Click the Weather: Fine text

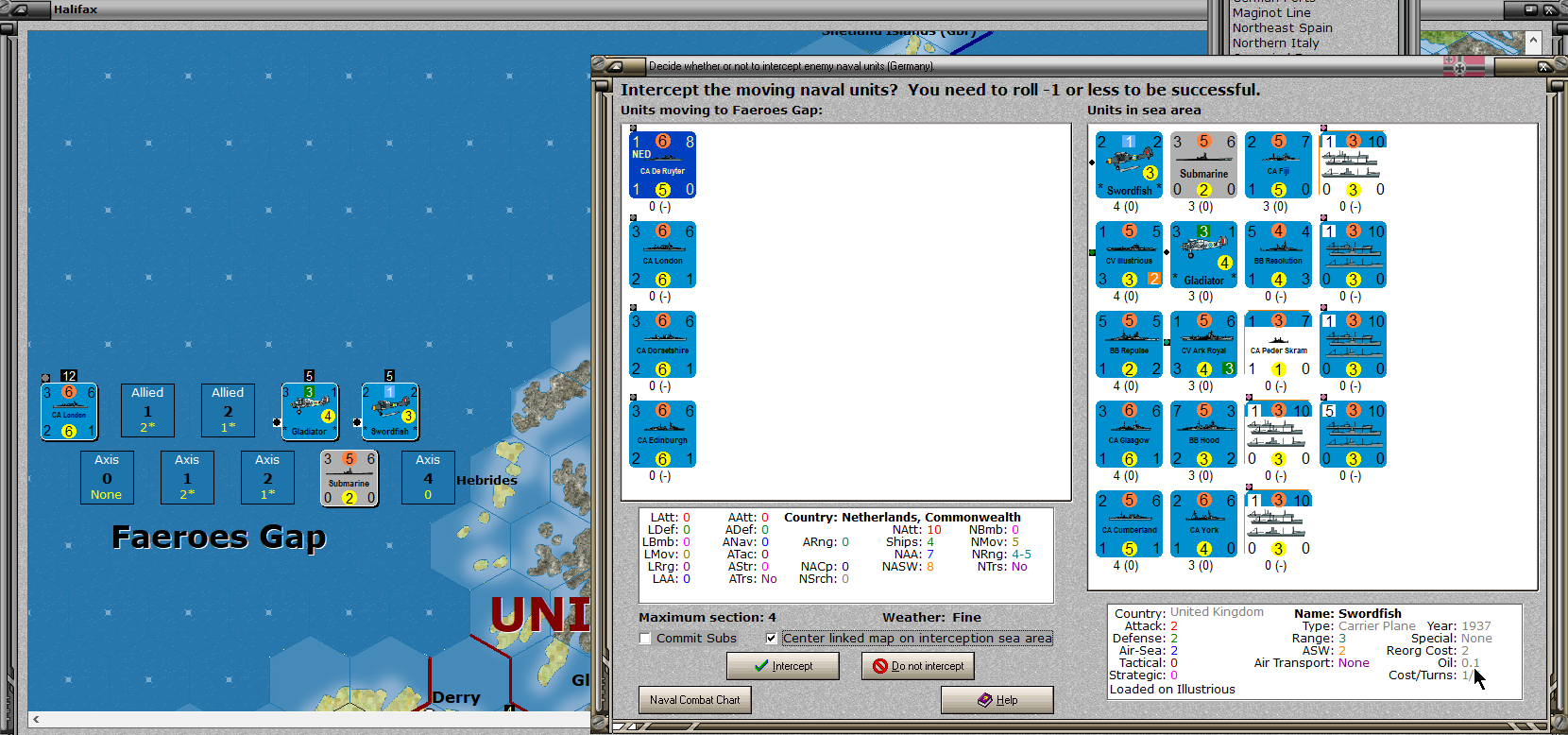931,618
